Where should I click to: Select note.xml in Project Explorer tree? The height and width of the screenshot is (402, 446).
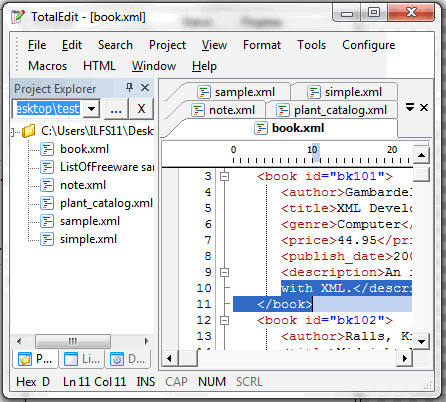pyautogui.click(x=83, y=185)
